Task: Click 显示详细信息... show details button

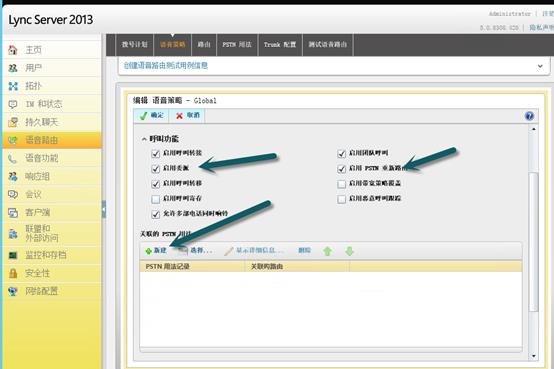Action: pyautogui.click(x=254, y=251)
